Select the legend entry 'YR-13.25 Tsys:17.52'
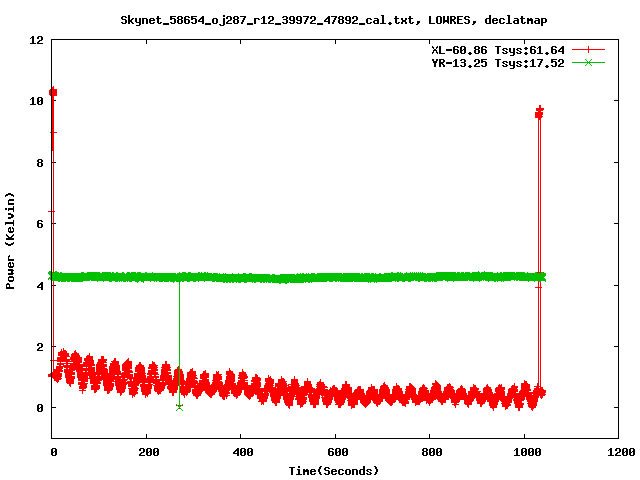The image size is (640, 480). click(x=498, y=63)
